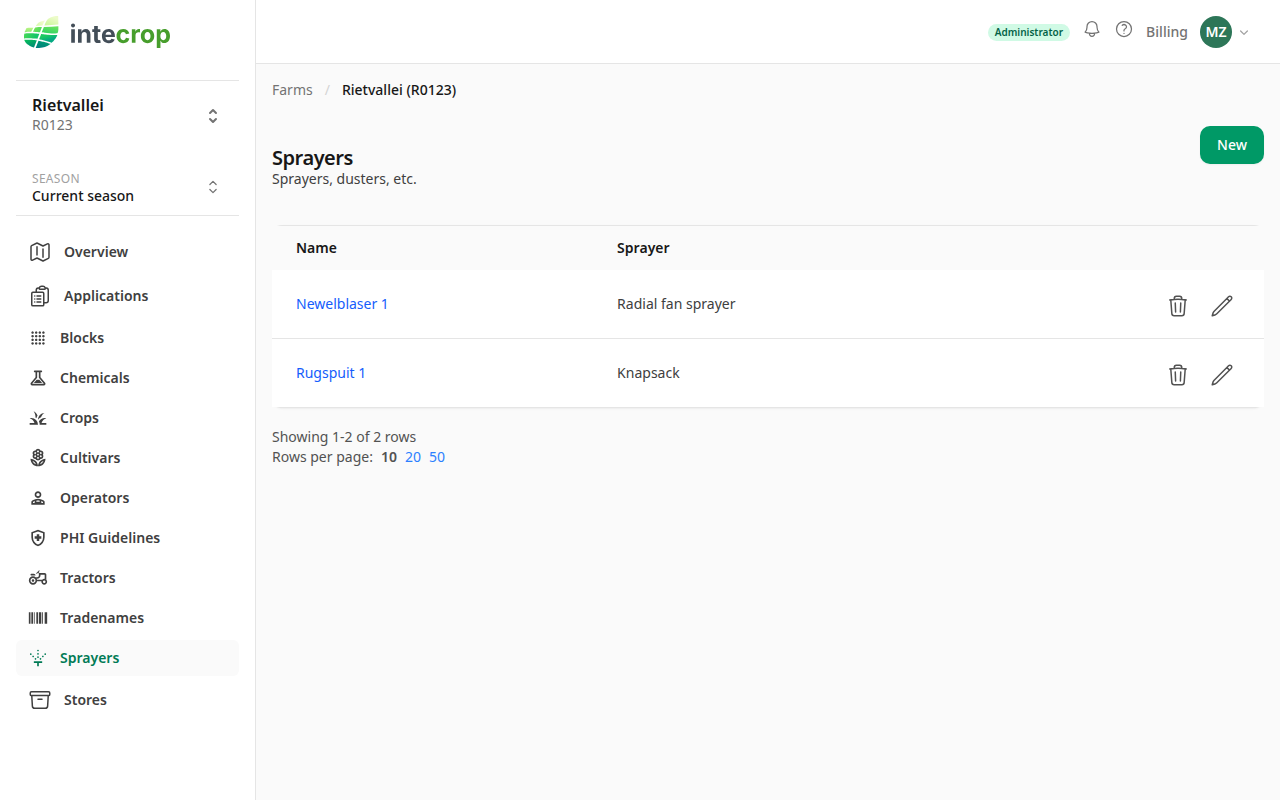Image resolution: width=1280 pixels, height=800 pixels.
Task: Click the Sprayer column header
Action: [643, 248]
